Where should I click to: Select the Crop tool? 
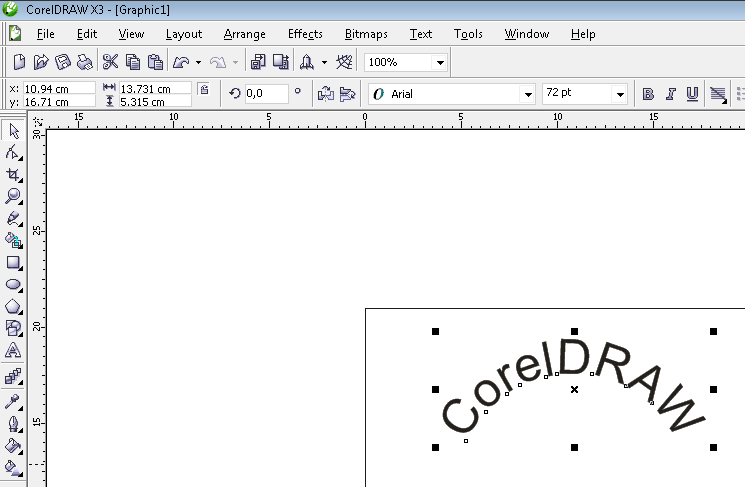click(13, 174)
